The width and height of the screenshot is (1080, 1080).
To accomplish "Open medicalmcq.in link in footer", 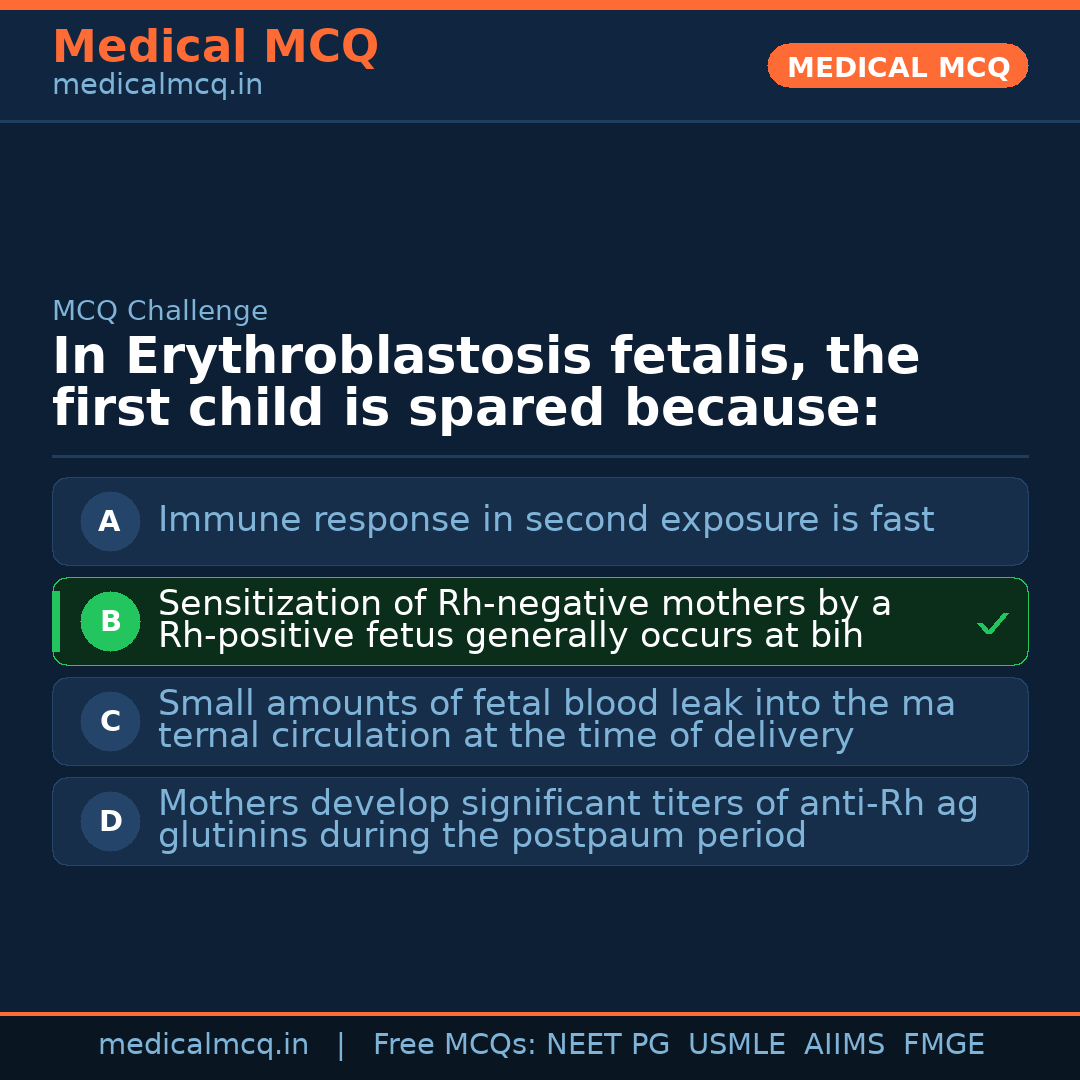I will (203, 1045).
